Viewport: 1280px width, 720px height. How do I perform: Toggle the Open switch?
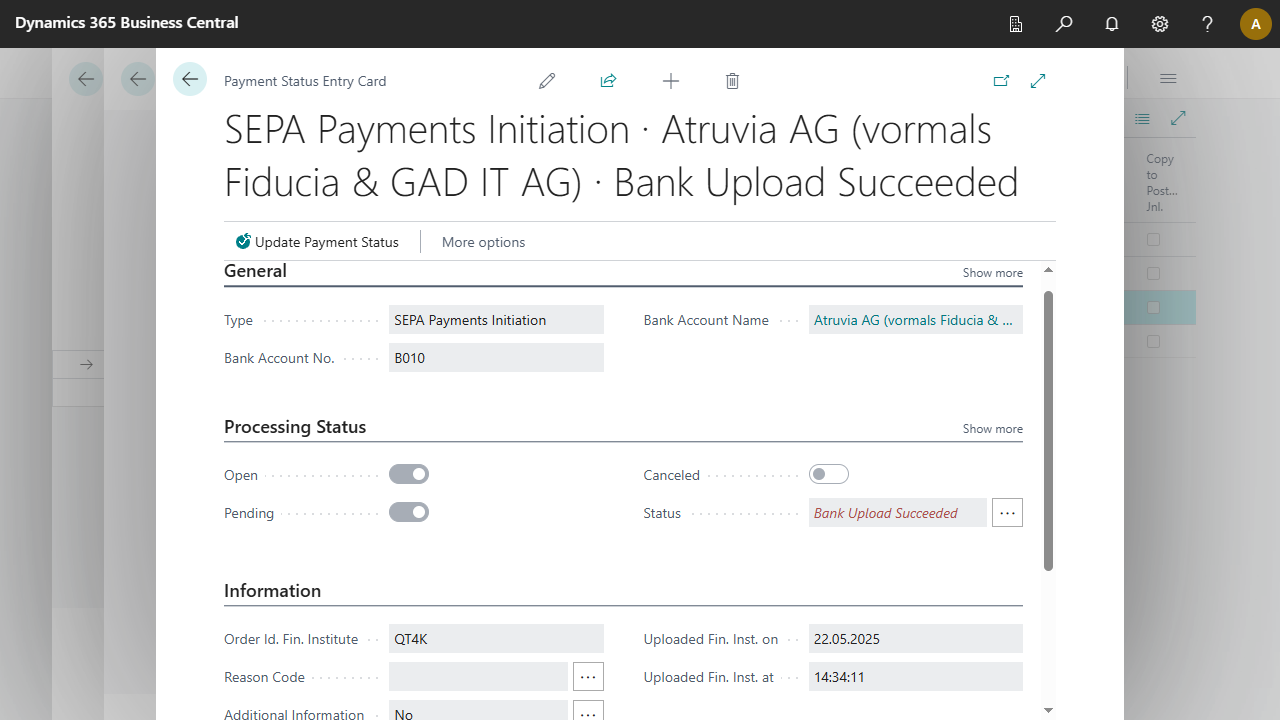[409, 475]
